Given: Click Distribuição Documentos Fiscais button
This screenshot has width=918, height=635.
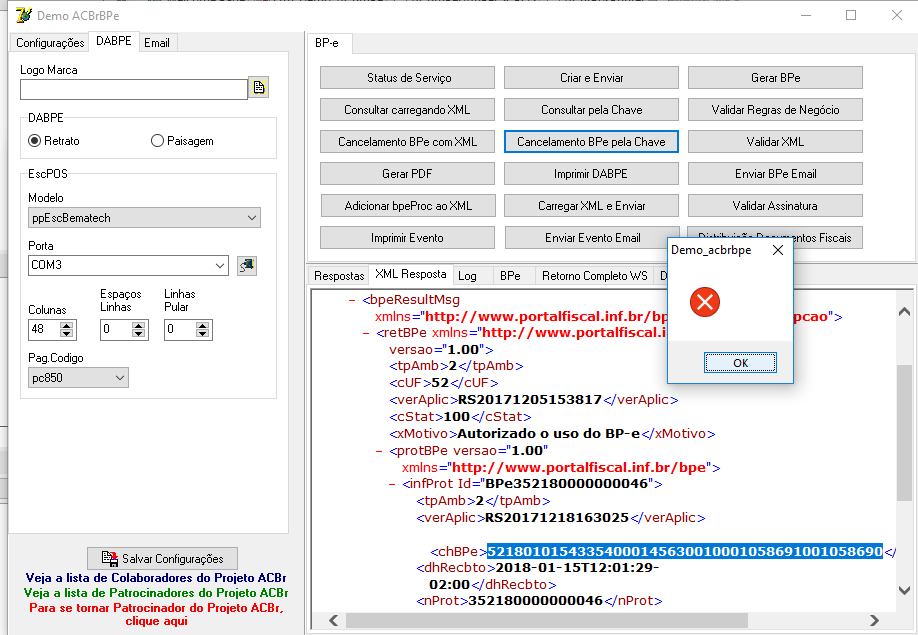Looking at the screenshot, I should click(827, 238).
